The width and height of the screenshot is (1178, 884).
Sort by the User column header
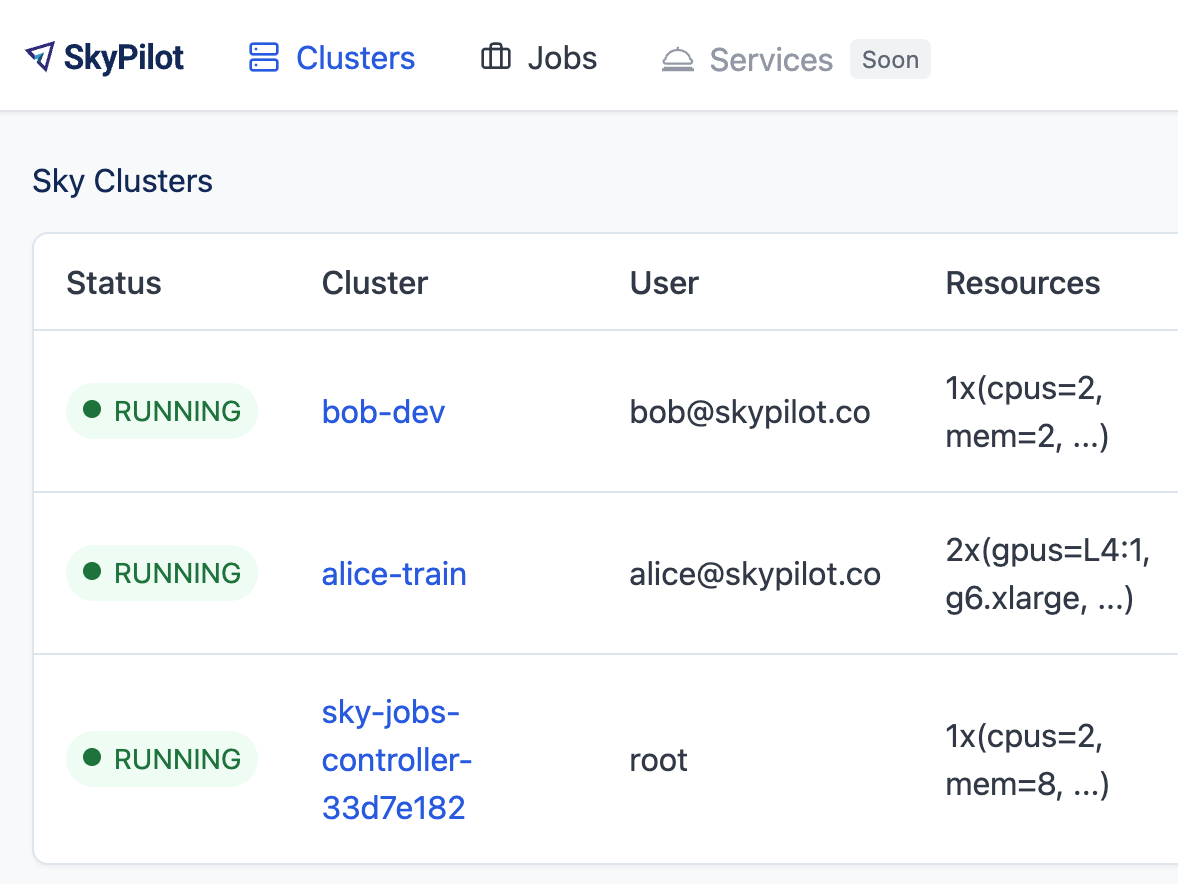[664, 283]
